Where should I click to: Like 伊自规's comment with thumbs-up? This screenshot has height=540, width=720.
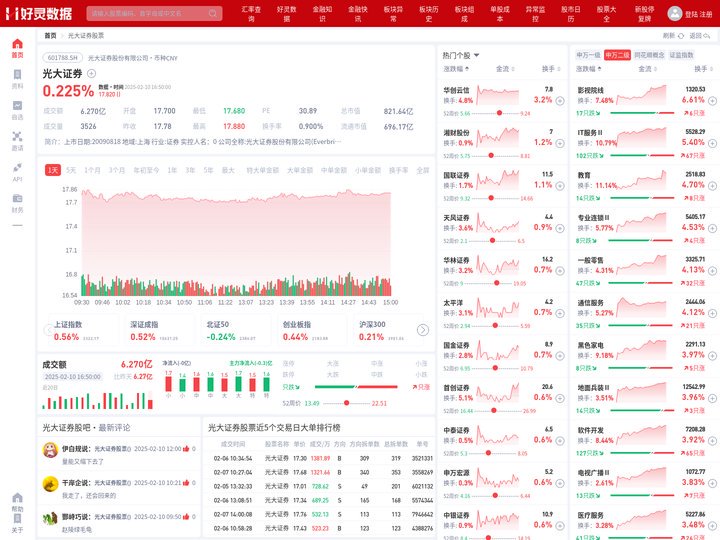coord(186,449)
